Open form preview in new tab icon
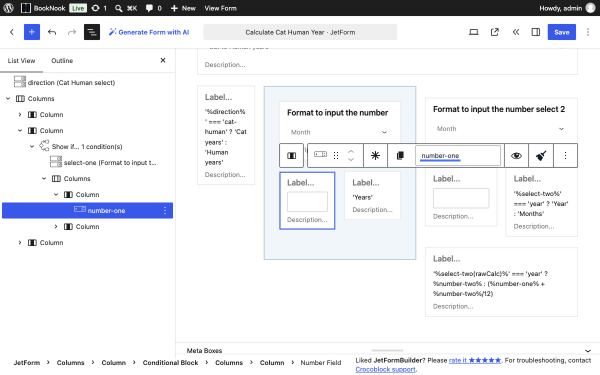 click(495, 32)
